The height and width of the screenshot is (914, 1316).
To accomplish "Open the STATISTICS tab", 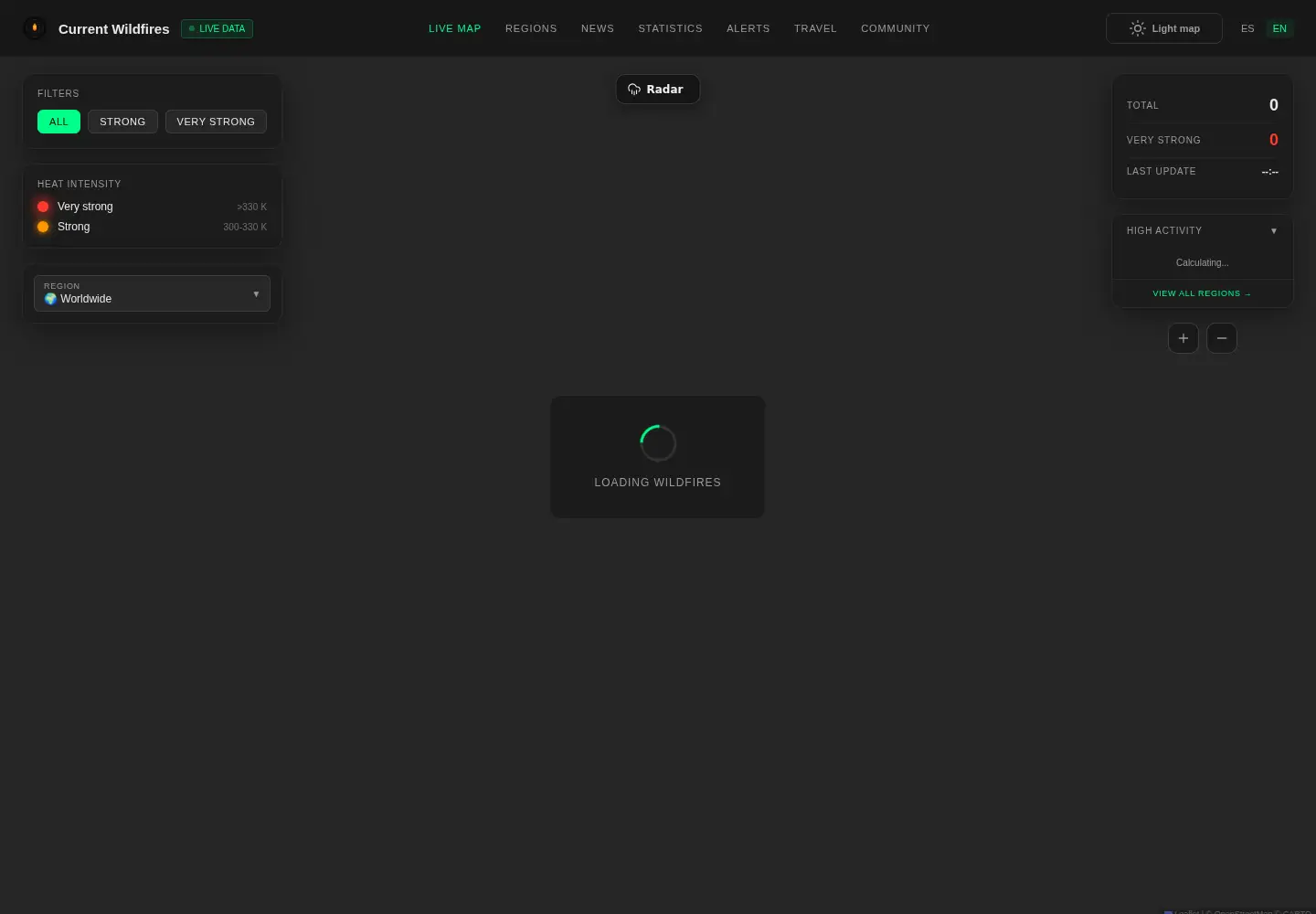I will click(671, 28).
